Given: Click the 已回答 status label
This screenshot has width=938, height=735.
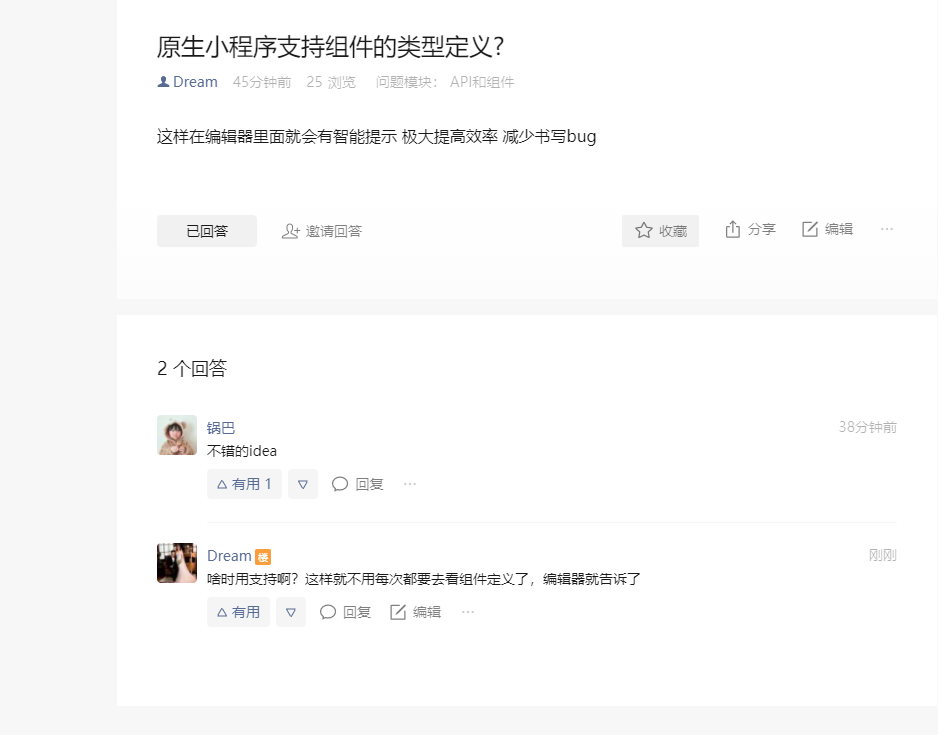Looking at the screenshot, I should pos(206,230).
